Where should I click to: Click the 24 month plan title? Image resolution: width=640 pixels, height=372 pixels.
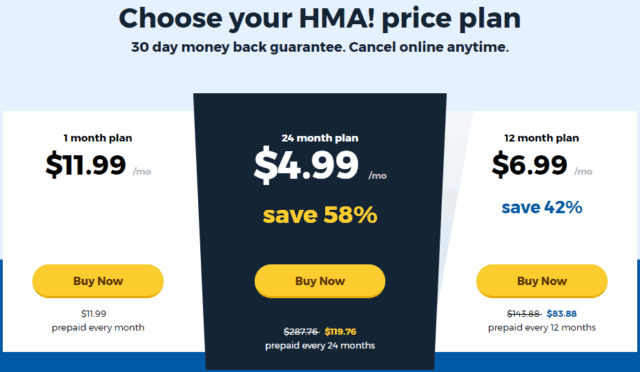[320, 138]
